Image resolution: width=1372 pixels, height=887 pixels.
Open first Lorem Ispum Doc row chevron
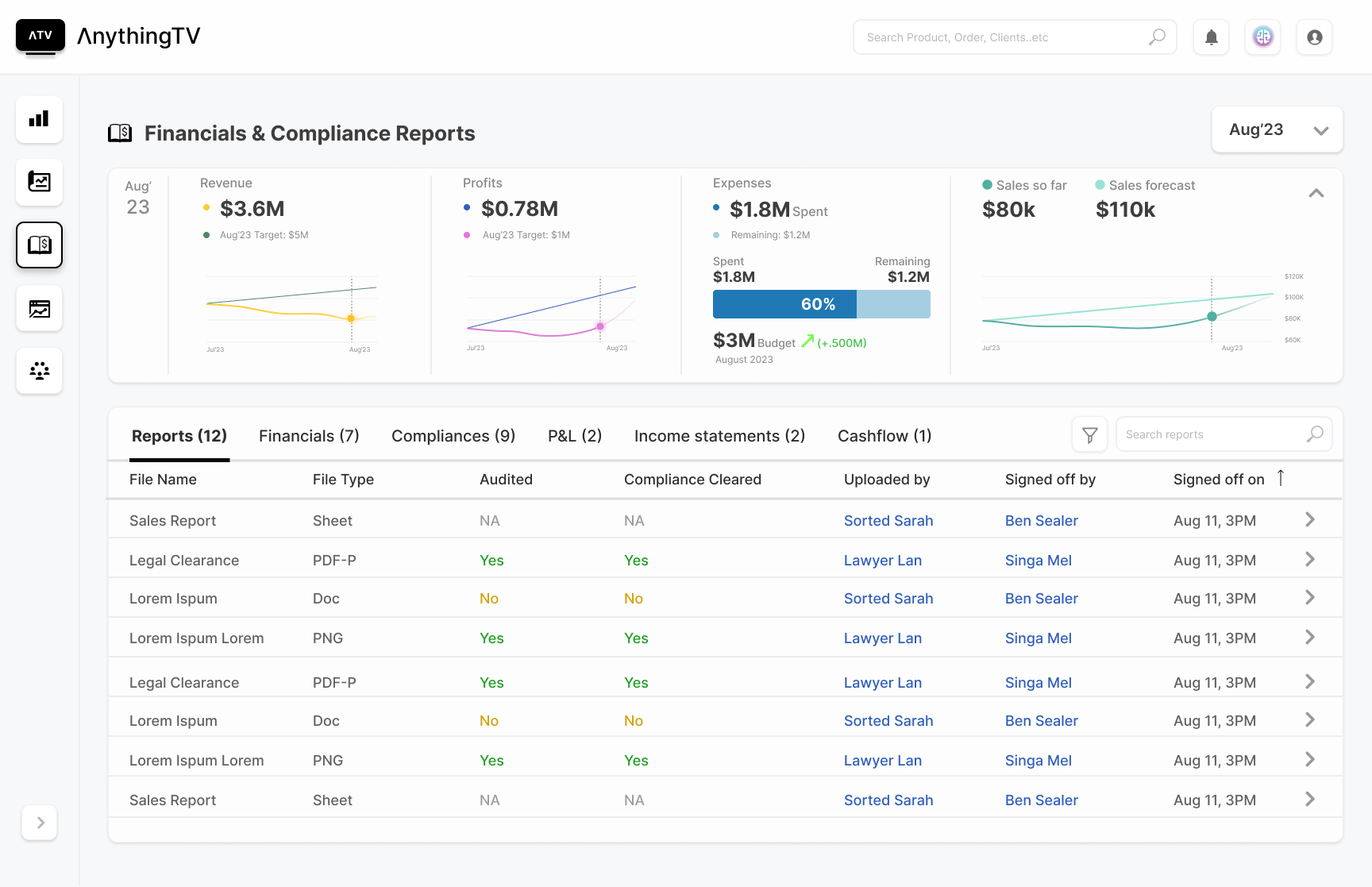click(x=1310, y=597)
